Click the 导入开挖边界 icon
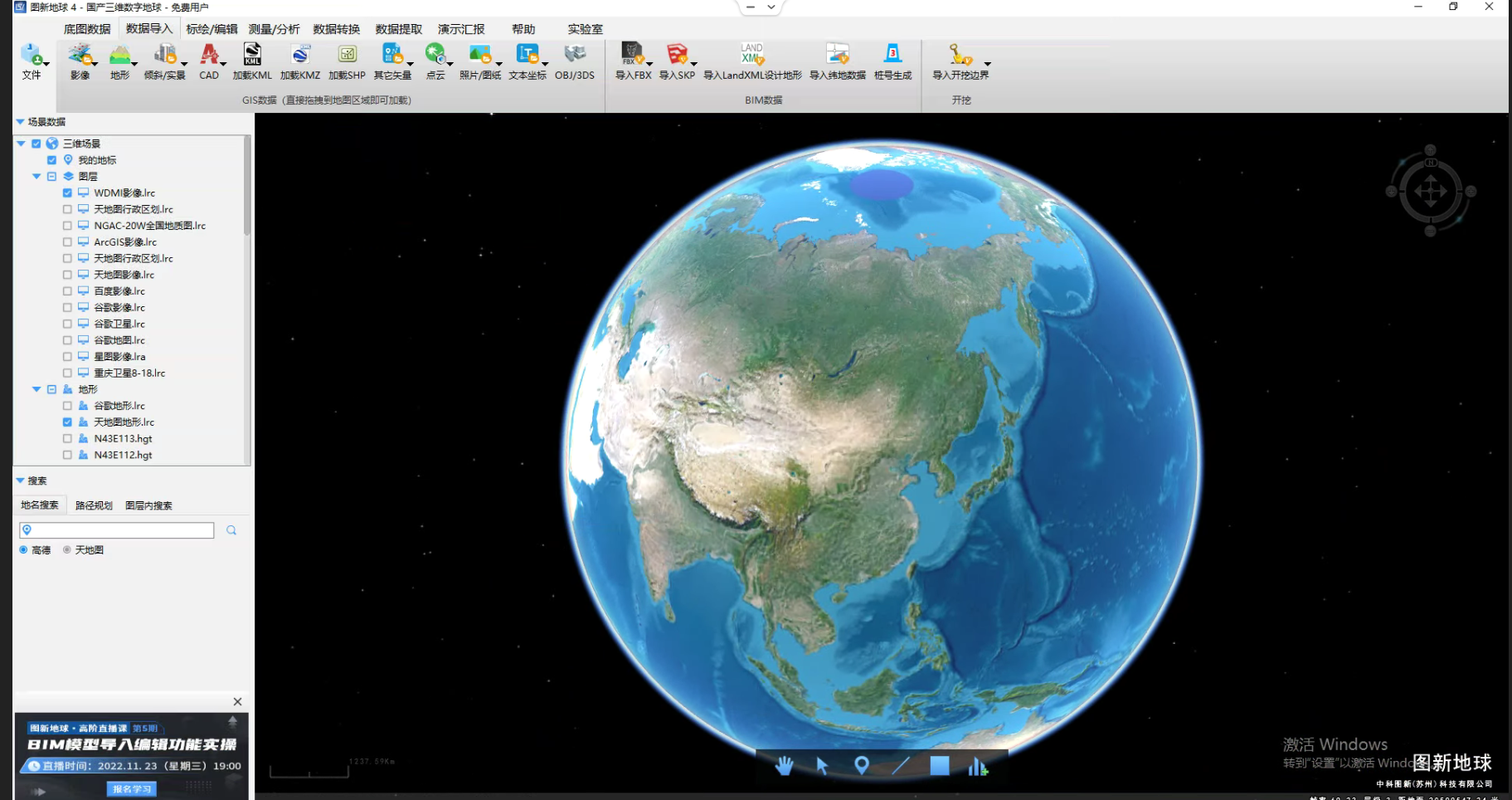This screenshot has width=1512, height=800. [960, 55]
